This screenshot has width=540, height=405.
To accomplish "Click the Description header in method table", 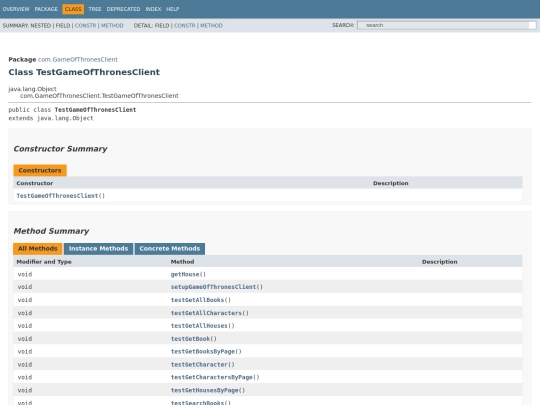I will 440,262.
